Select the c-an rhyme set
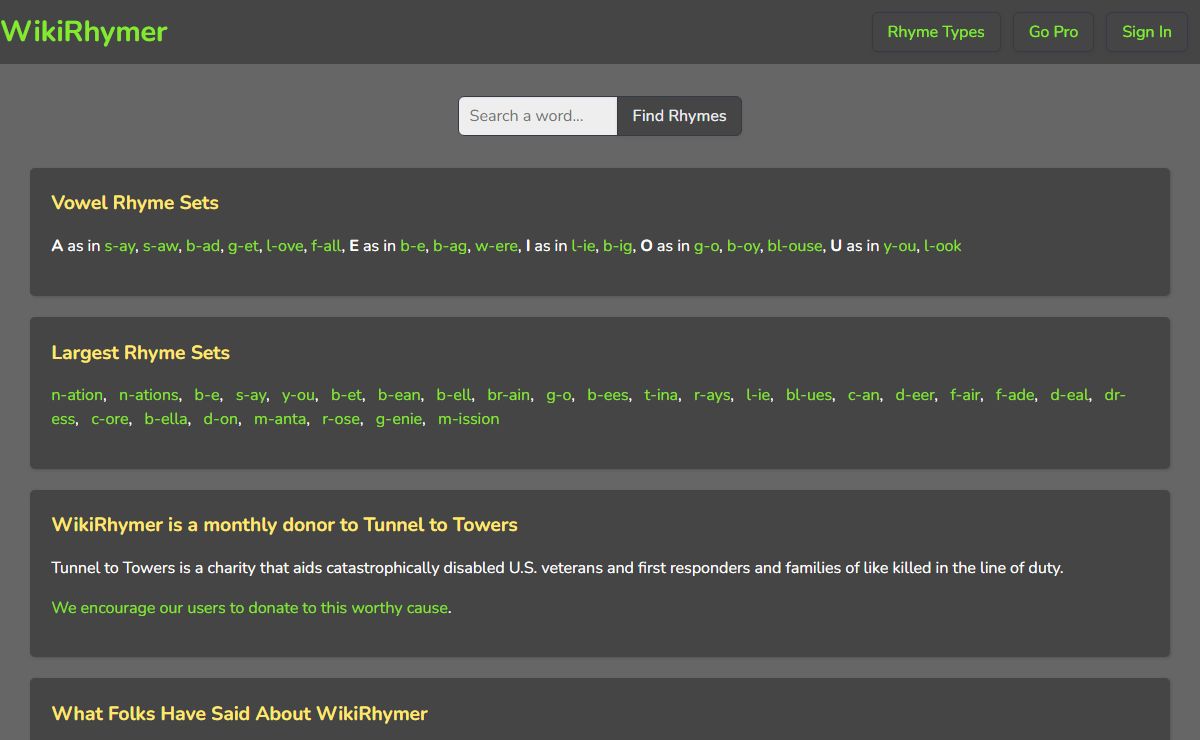1200x740 pixels. click(864, 395)
